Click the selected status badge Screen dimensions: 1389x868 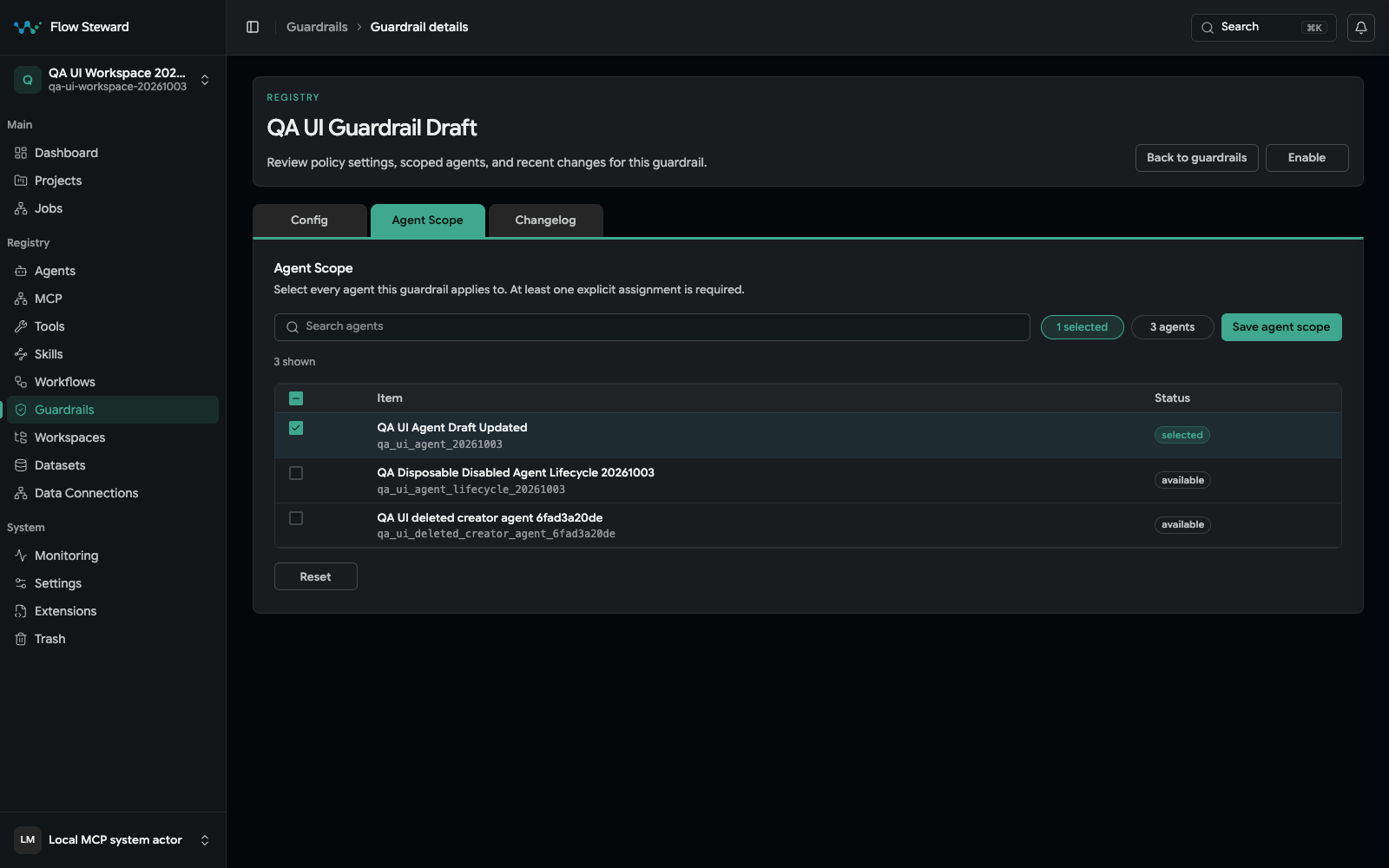[1182, 436]
